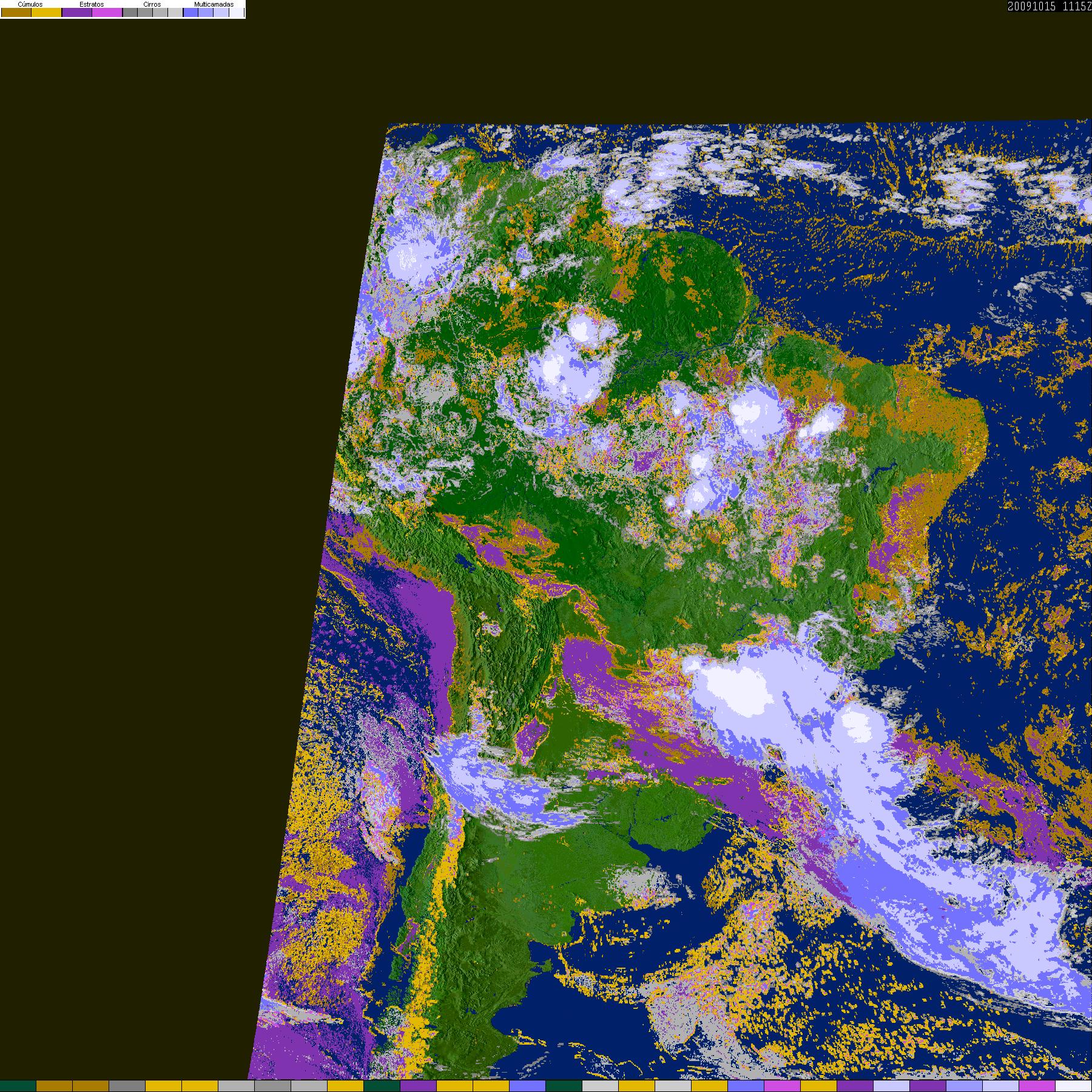
Task: Click the Multicamadas legend label
Action: point(214,4)
